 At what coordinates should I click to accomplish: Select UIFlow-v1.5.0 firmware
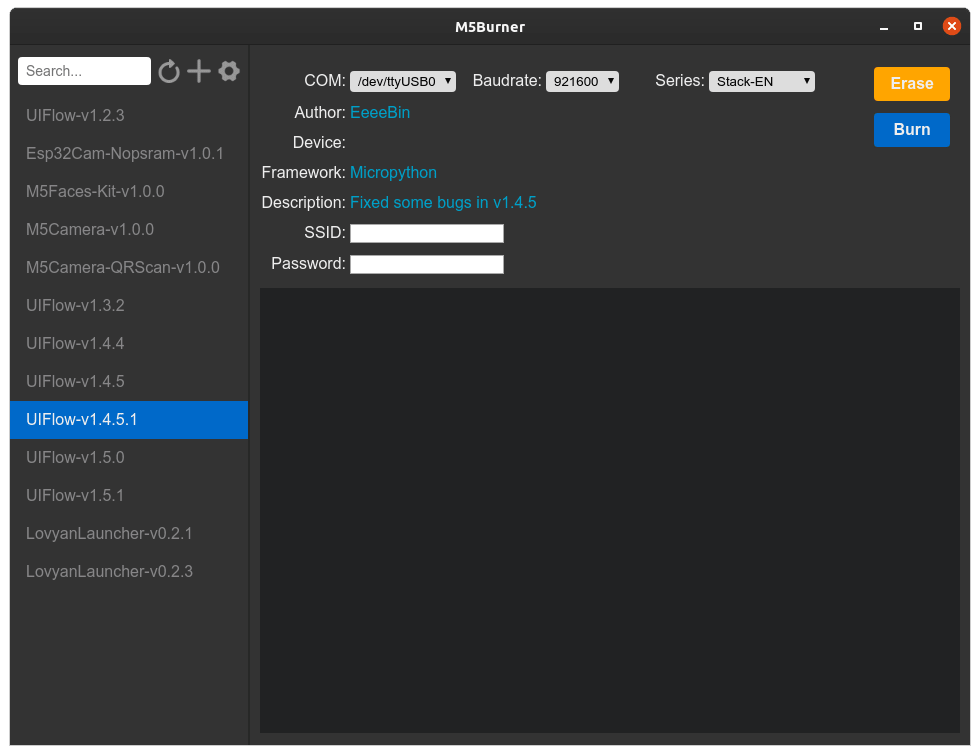point(129,458)
